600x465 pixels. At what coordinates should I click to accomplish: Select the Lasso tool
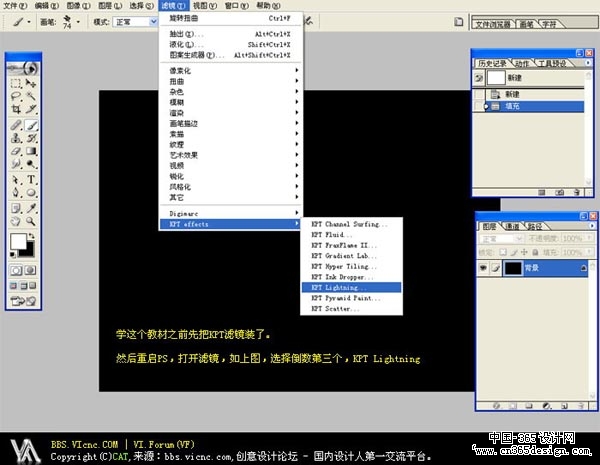click(16, 96)
